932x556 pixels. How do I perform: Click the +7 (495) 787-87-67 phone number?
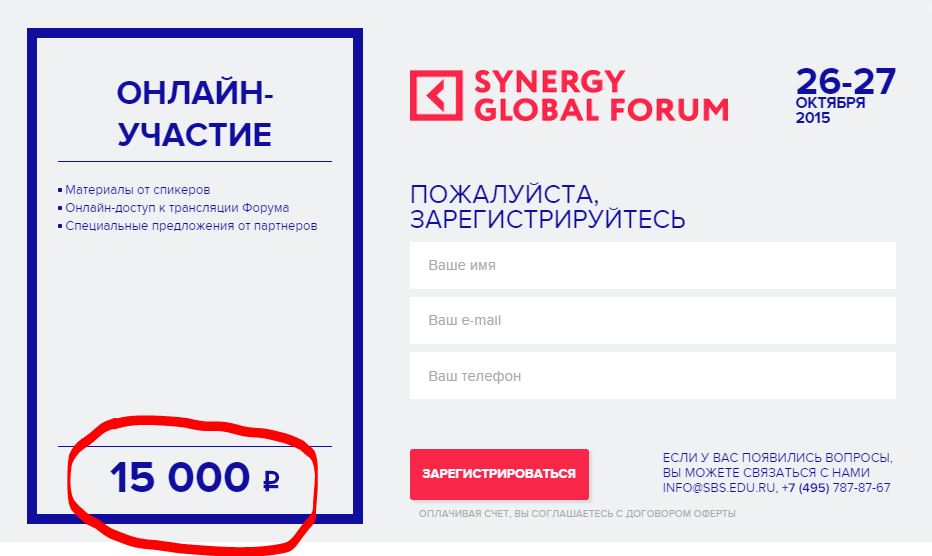(836, 488)
